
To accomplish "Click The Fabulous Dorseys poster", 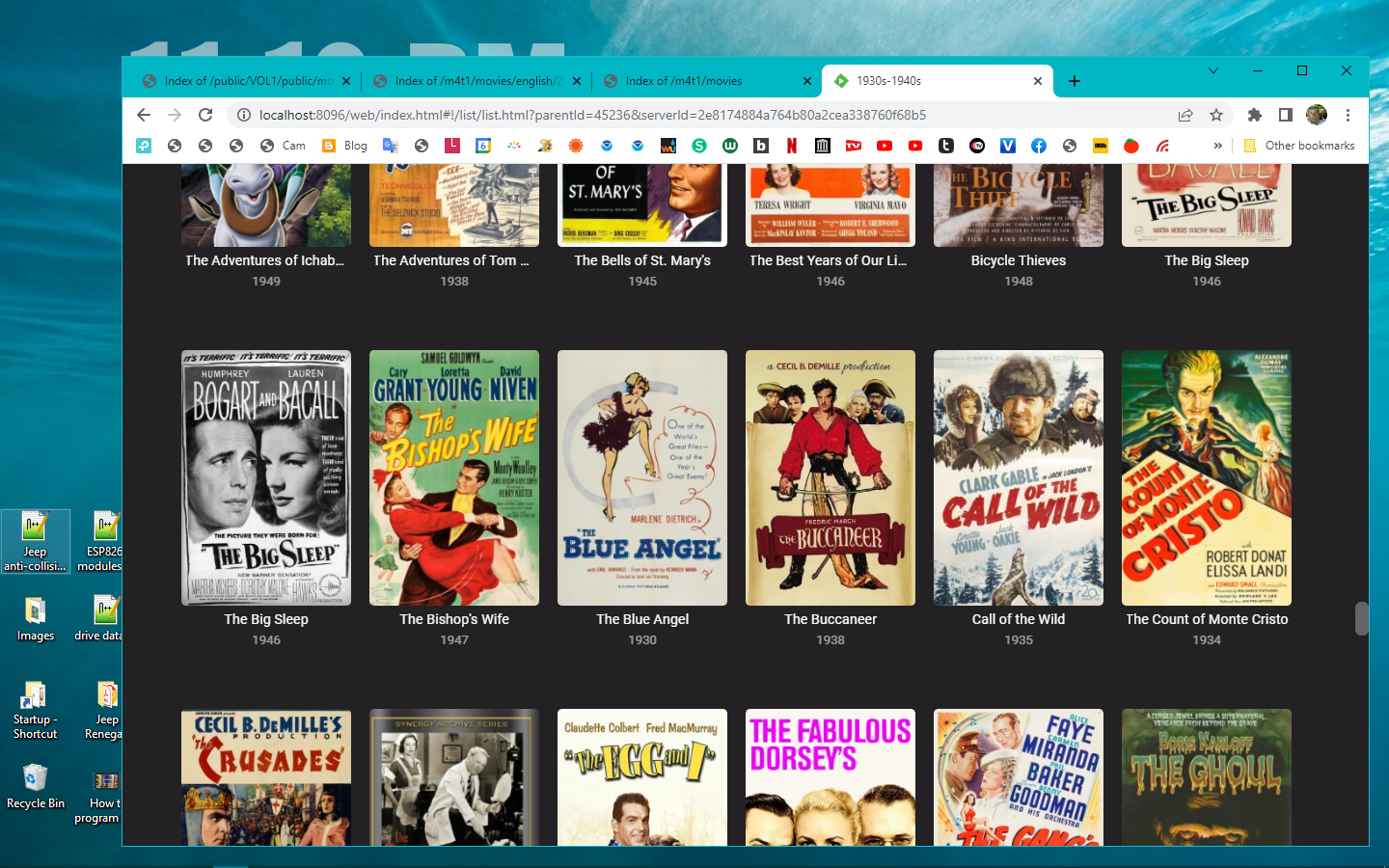I will tap(831, 777).
